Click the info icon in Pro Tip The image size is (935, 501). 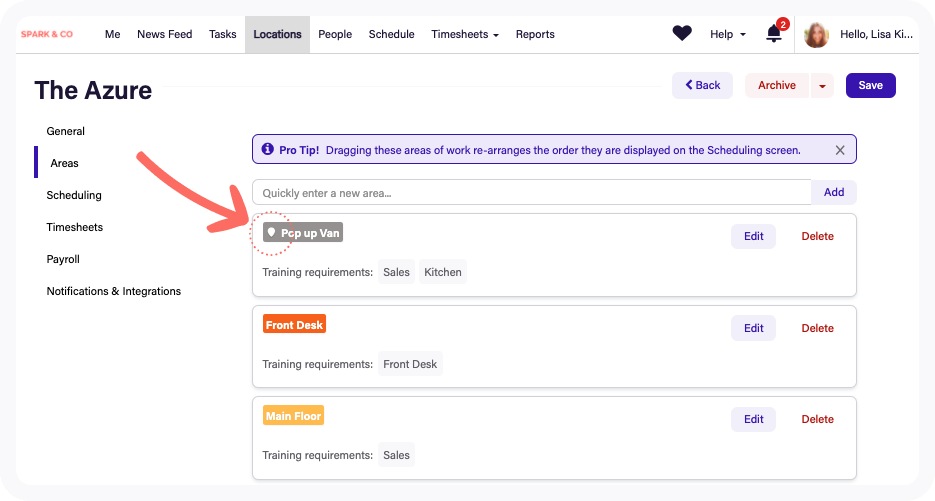pos(268,149)
